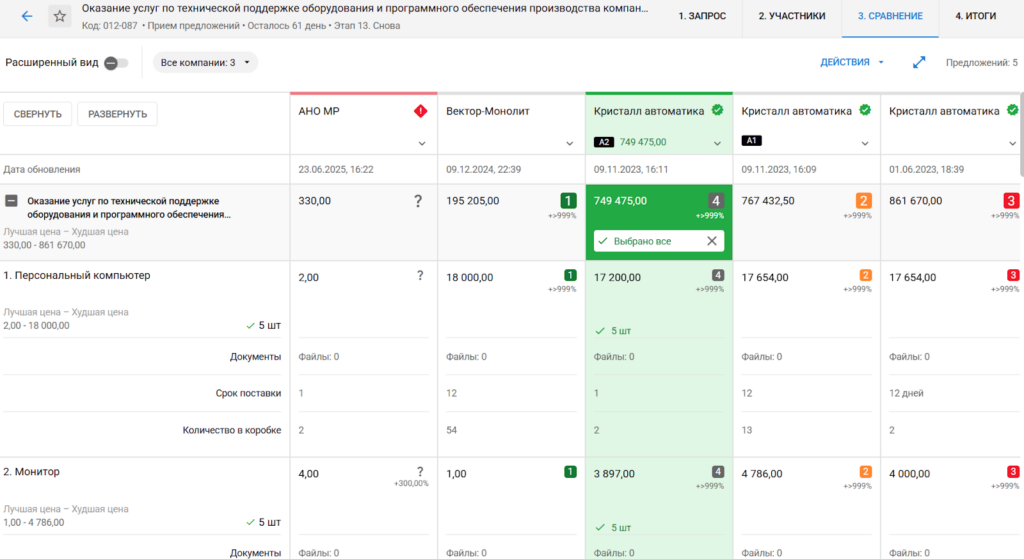
Task: Click the back arrow icon
Action: click(x=27, y=17)
